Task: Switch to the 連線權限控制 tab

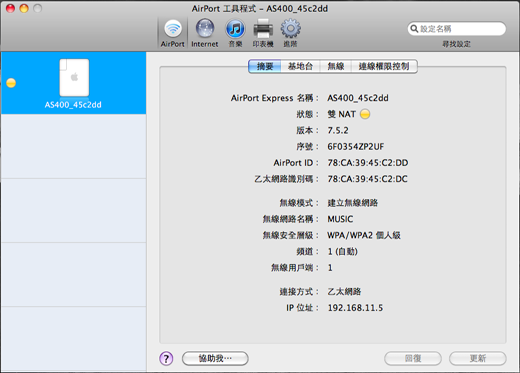Action: [384, 66]
